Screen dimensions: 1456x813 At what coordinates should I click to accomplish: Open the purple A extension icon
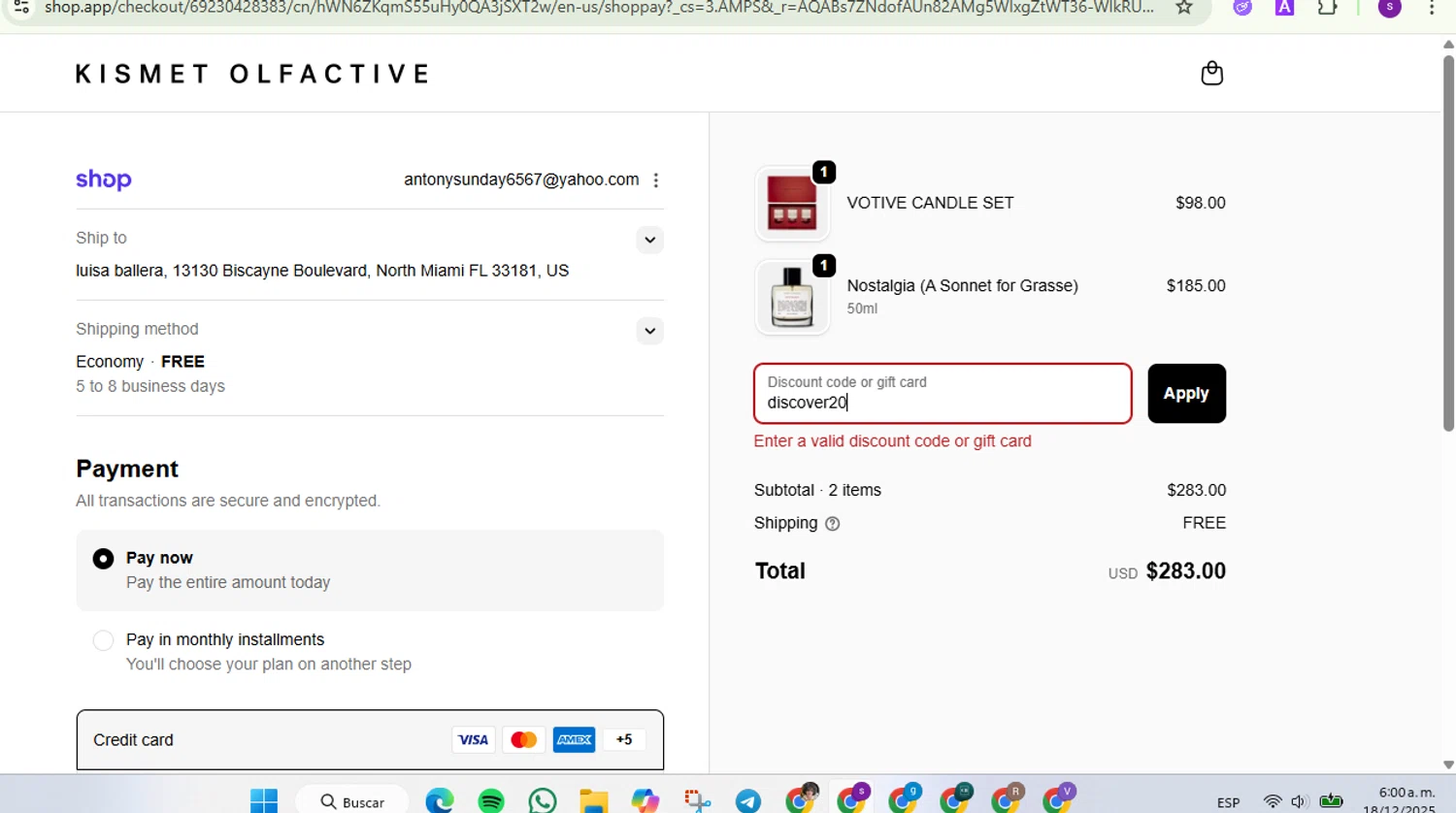[x=1284, y=8]
